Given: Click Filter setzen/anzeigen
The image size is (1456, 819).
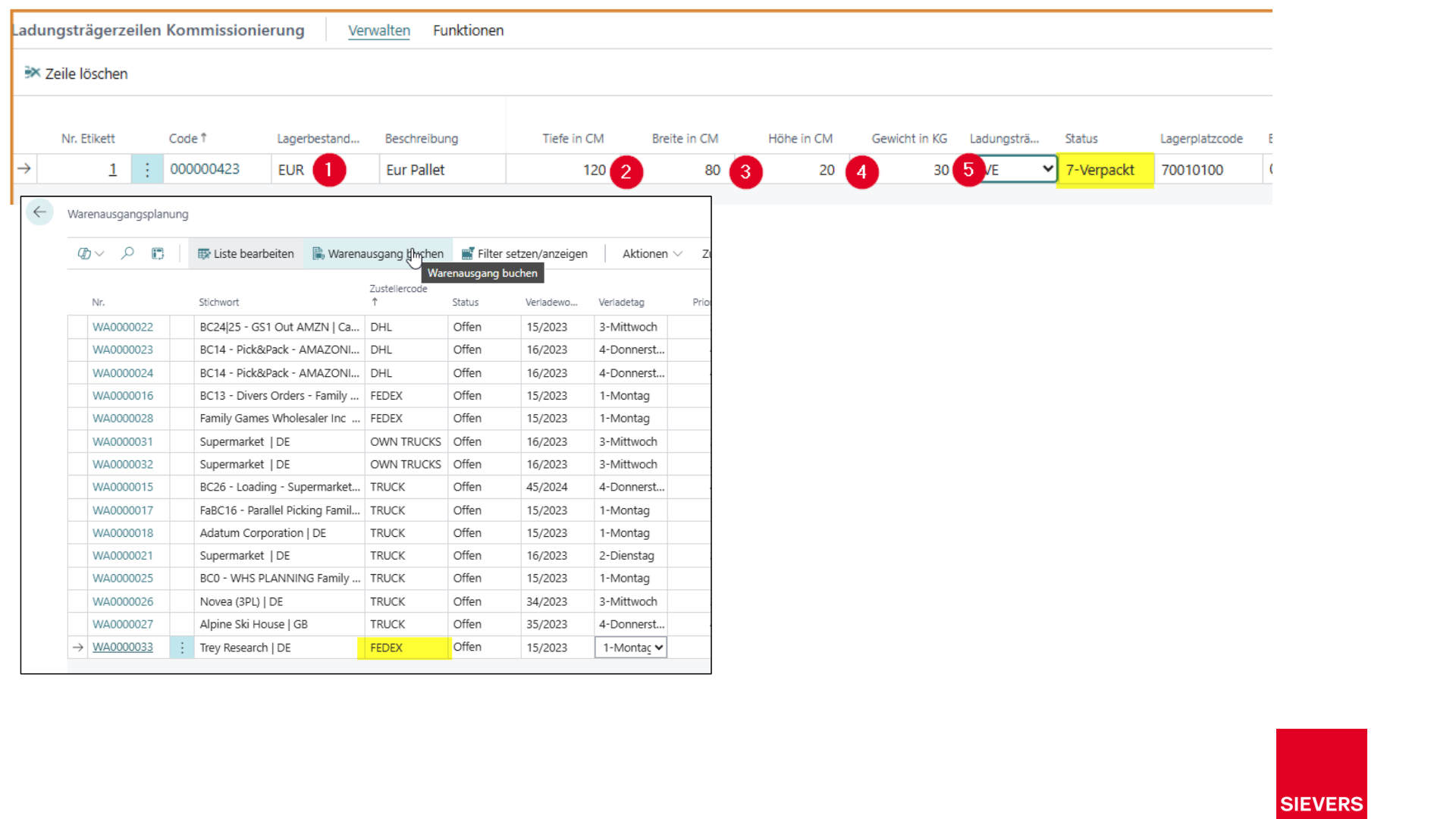Looking at the screenshot, I should click(x=525, y=254).
